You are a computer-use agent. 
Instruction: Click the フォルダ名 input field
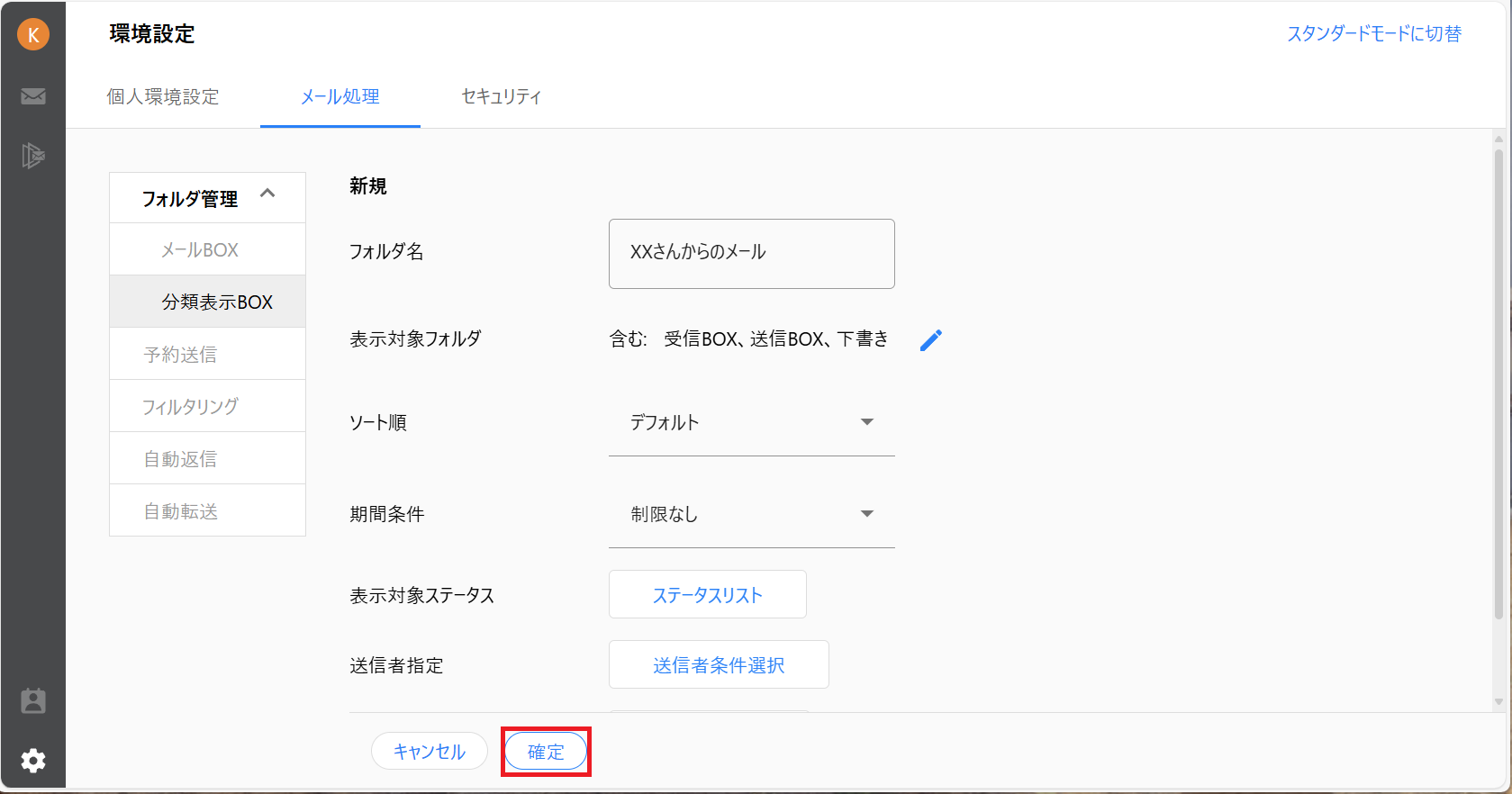point(752,254)
